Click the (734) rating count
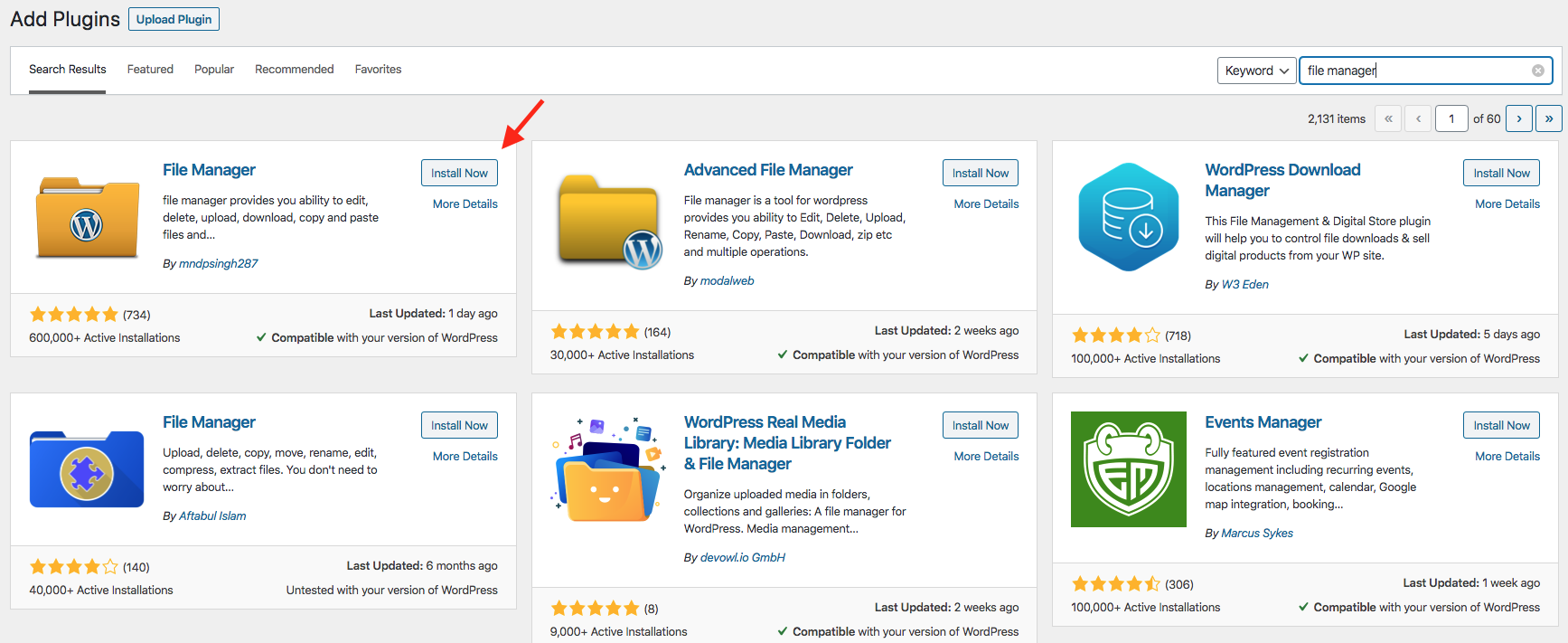Viewport: 1568px width, 643px height. click(x=136, y=315)
